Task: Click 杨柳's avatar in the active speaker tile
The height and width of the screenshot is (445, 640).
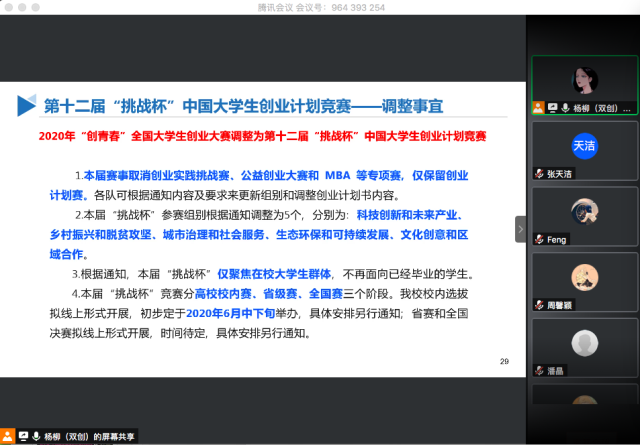Action: [584, 79]
